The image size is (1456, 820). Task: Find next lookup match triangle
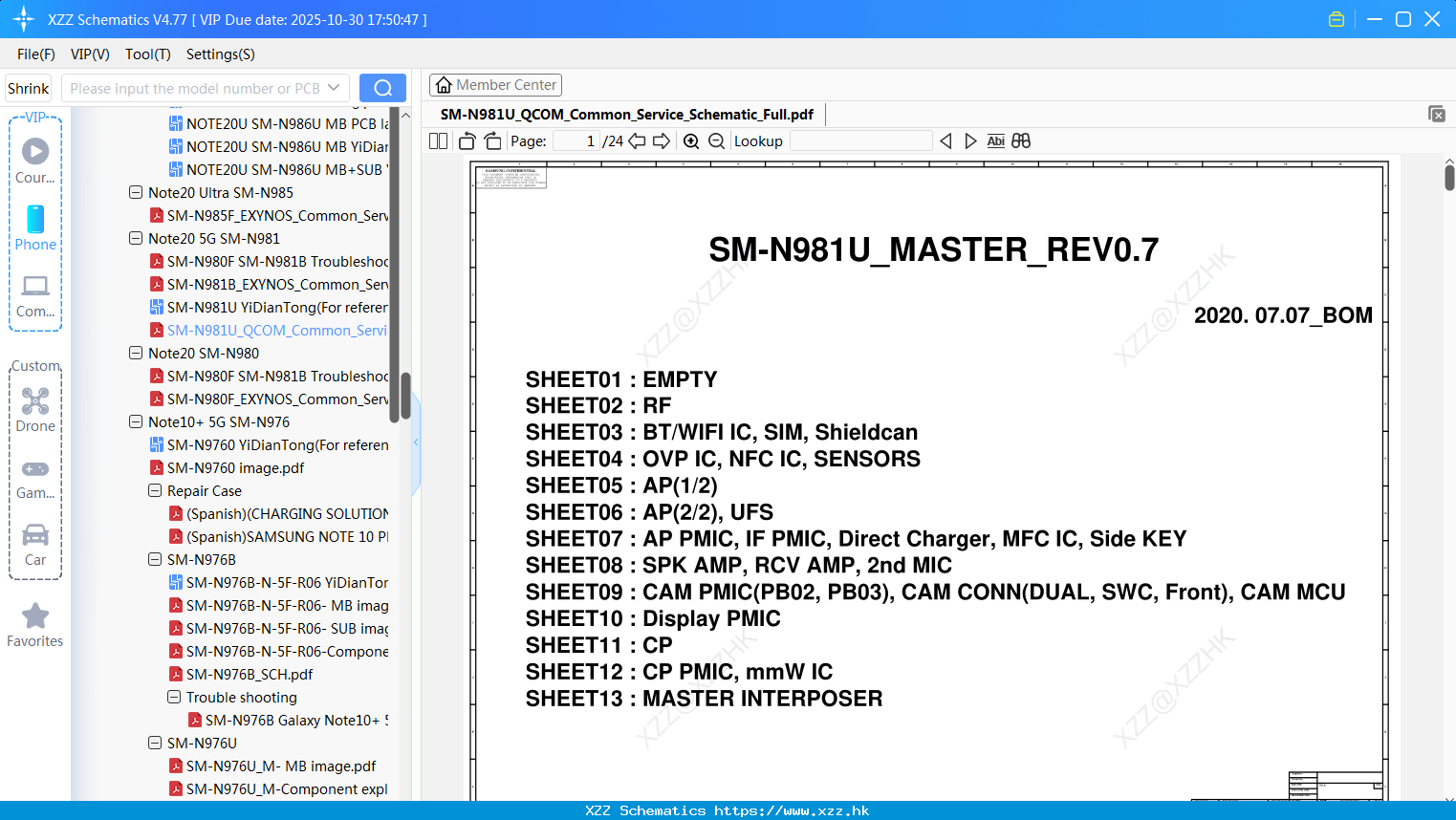[x=970, y=141]
